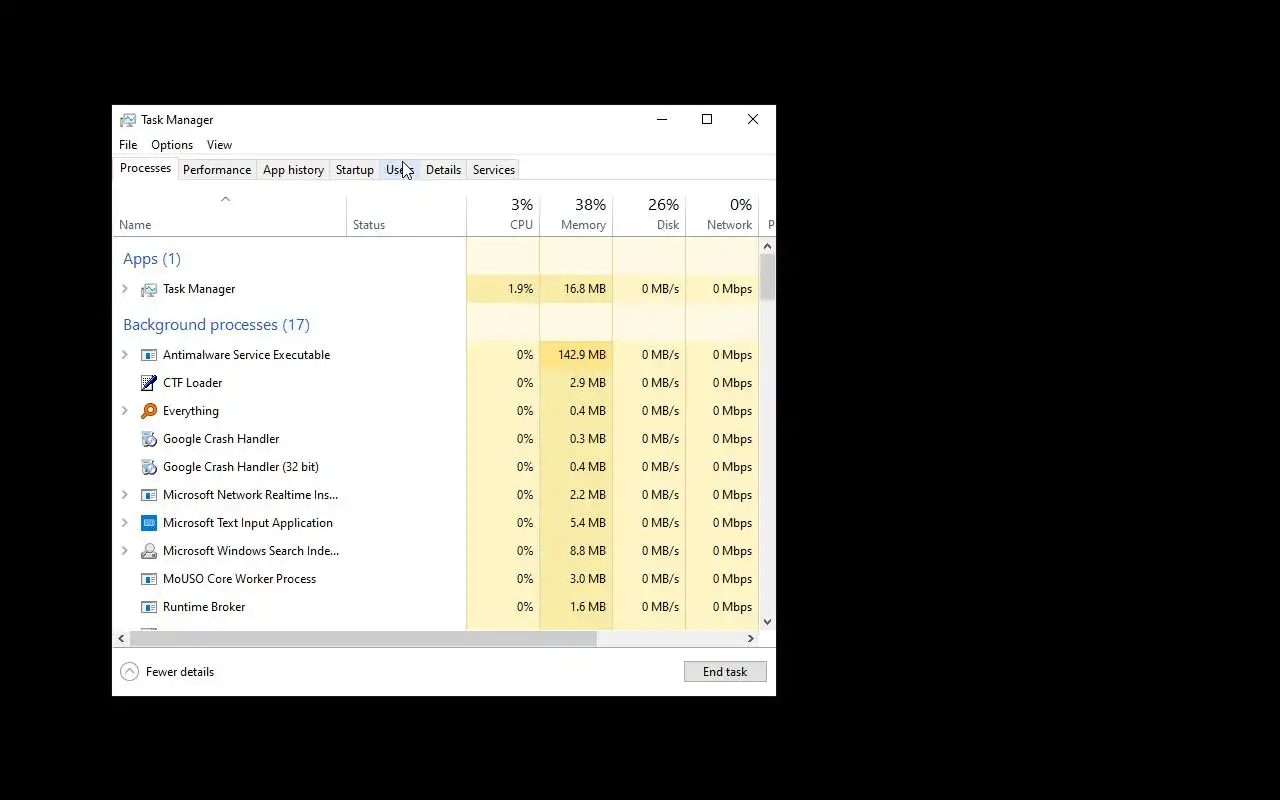Image resolution: width=1280 pixels, height=800 pixels.
Task: Click the vertical scrollbar thumb
Action: [768, 277]
